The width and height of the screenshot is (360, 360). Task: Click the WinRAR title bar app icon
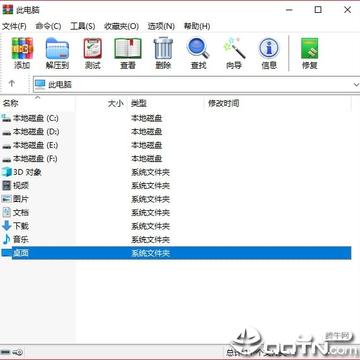tap(7, 10)
